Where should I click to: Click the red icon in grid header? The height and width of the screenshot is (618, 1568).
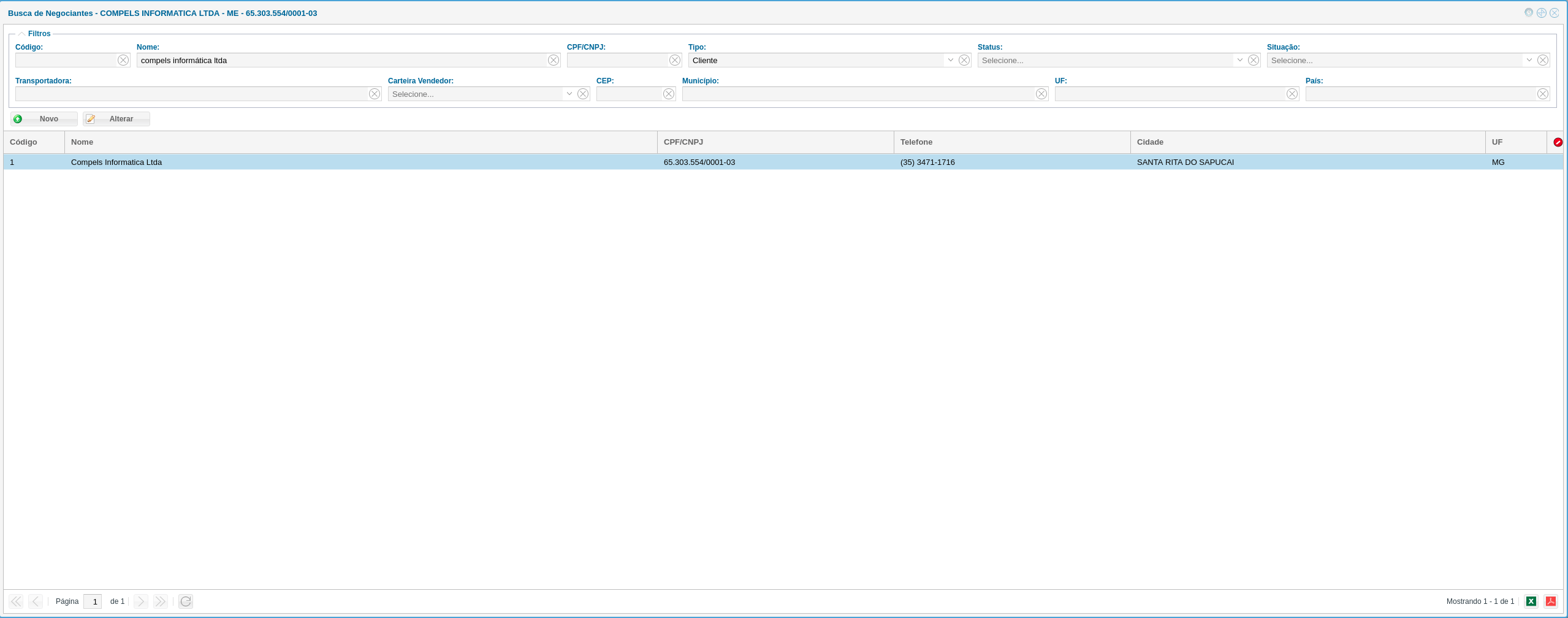coord(1558,142)
